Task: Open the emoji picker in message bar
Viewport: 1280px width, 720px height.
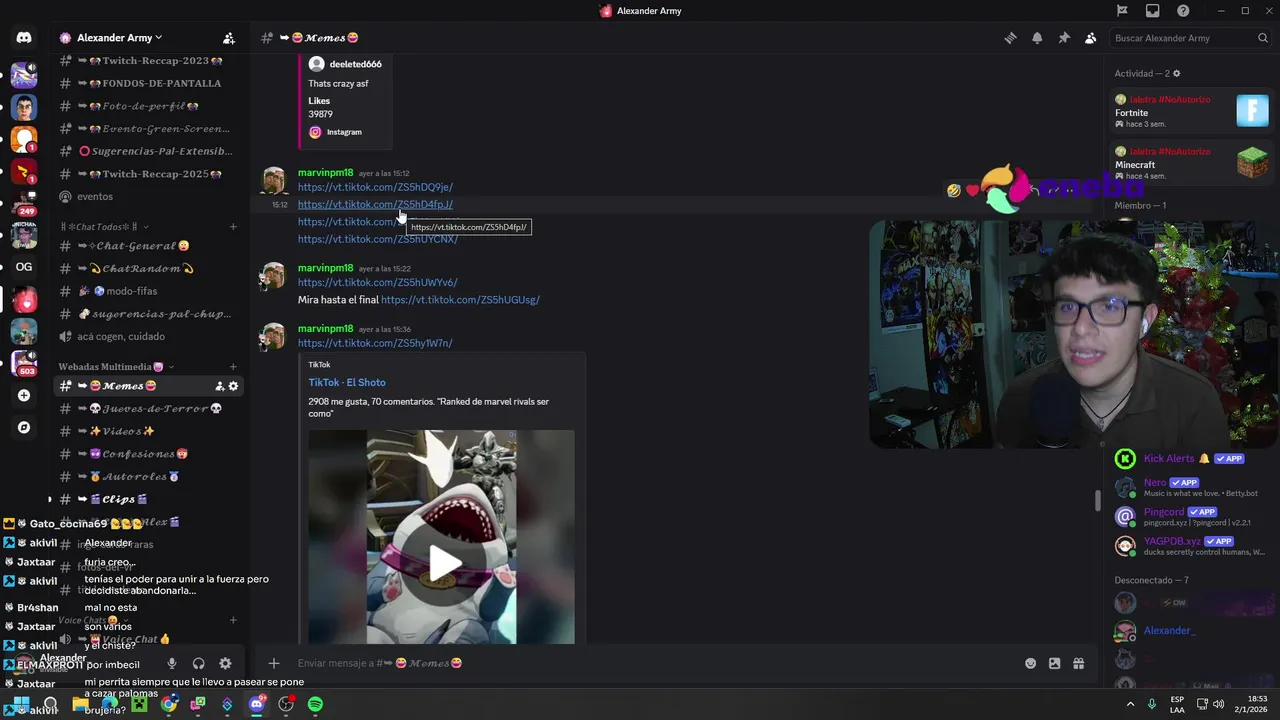Action: coord(1030,663)
